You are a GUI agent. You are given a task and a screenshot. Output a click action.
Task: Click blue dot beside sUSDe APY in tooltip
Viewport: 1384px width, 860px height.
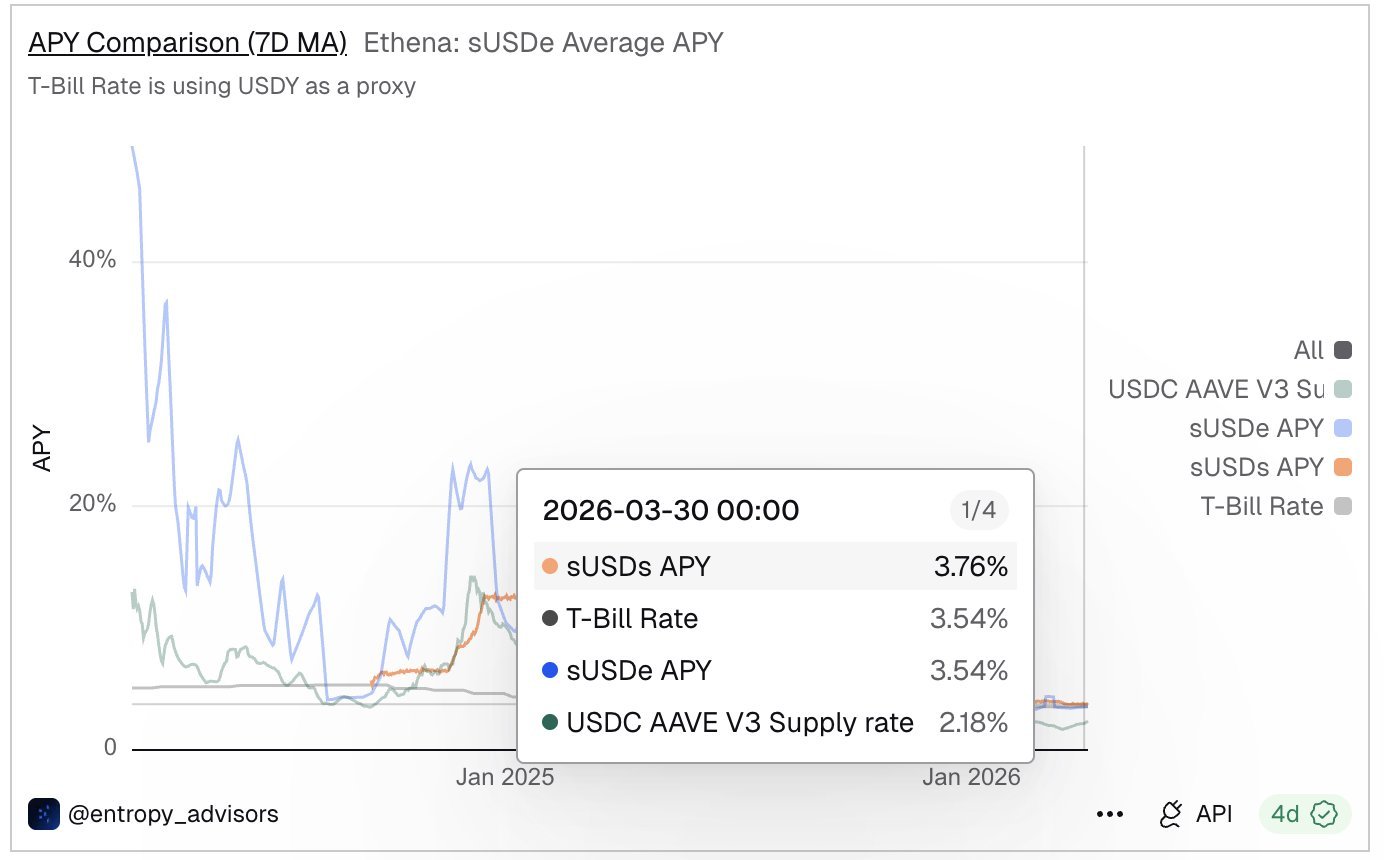(549, 670)
